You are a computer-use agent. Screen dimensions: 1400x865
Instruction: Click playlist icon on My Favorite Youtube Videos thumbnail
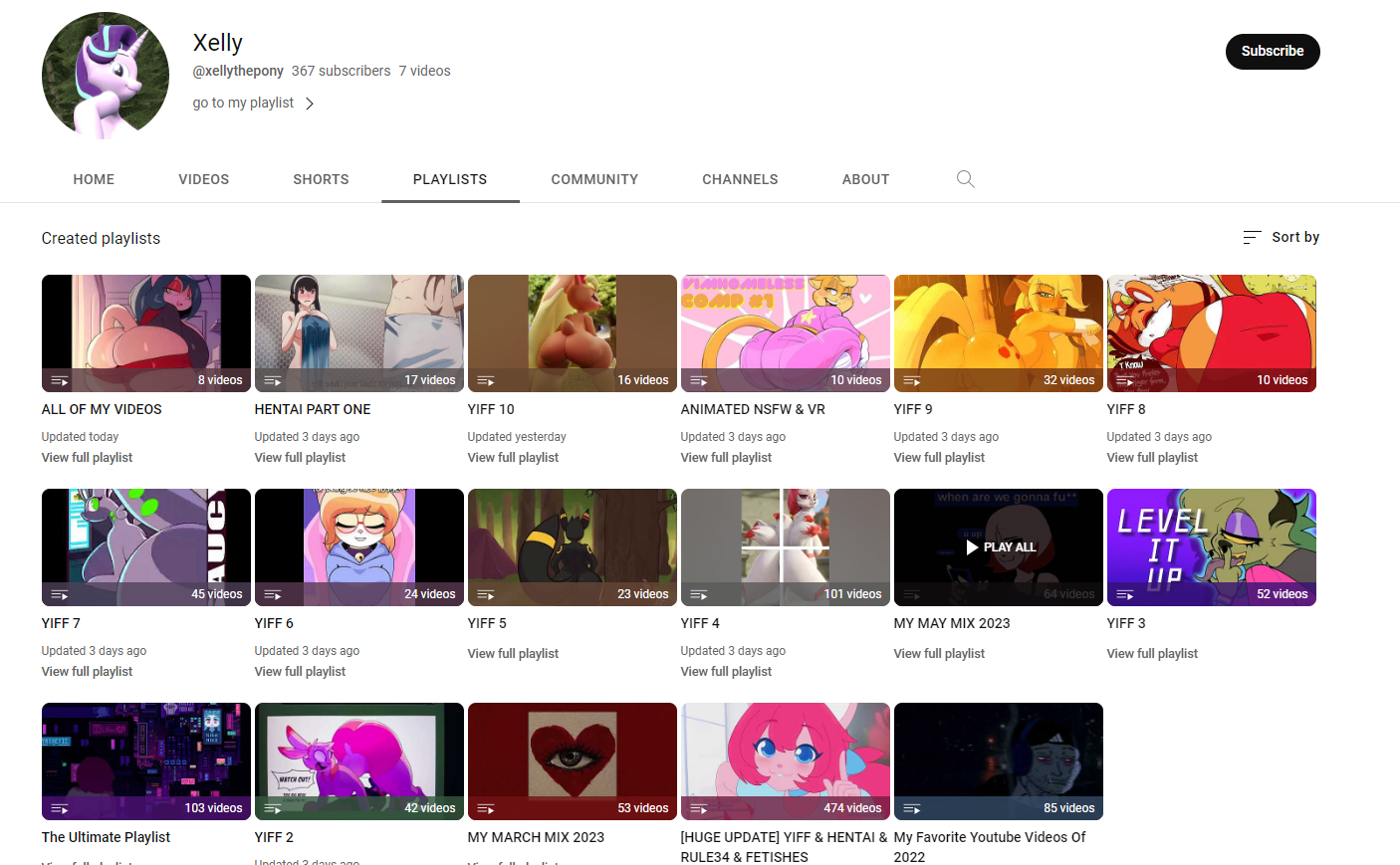tap(912, 808)
